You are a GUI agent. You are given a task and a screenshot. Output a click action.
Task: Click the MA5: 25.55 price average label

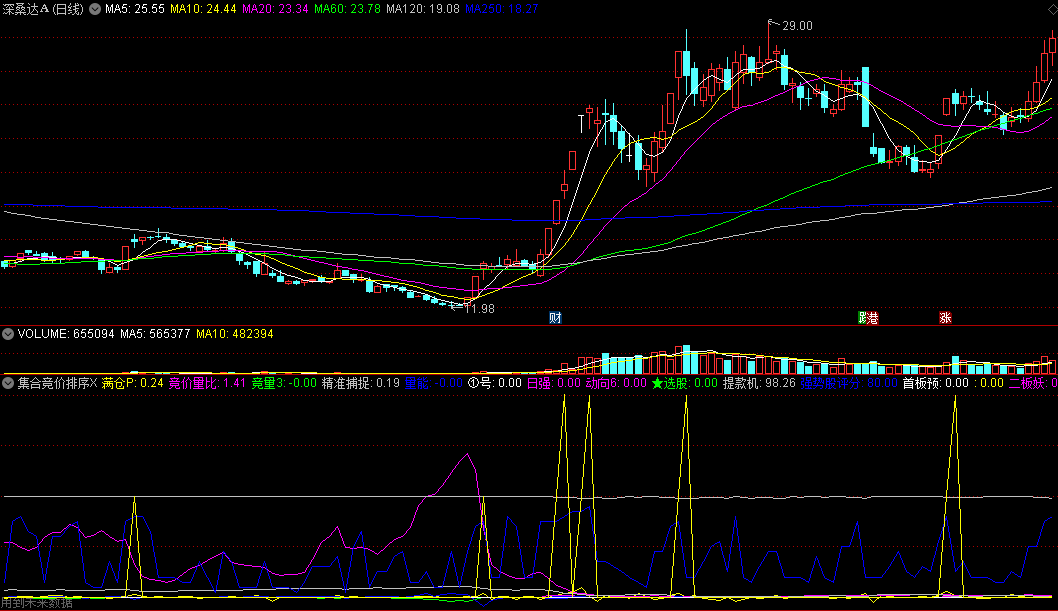click(x=134, y=9)
